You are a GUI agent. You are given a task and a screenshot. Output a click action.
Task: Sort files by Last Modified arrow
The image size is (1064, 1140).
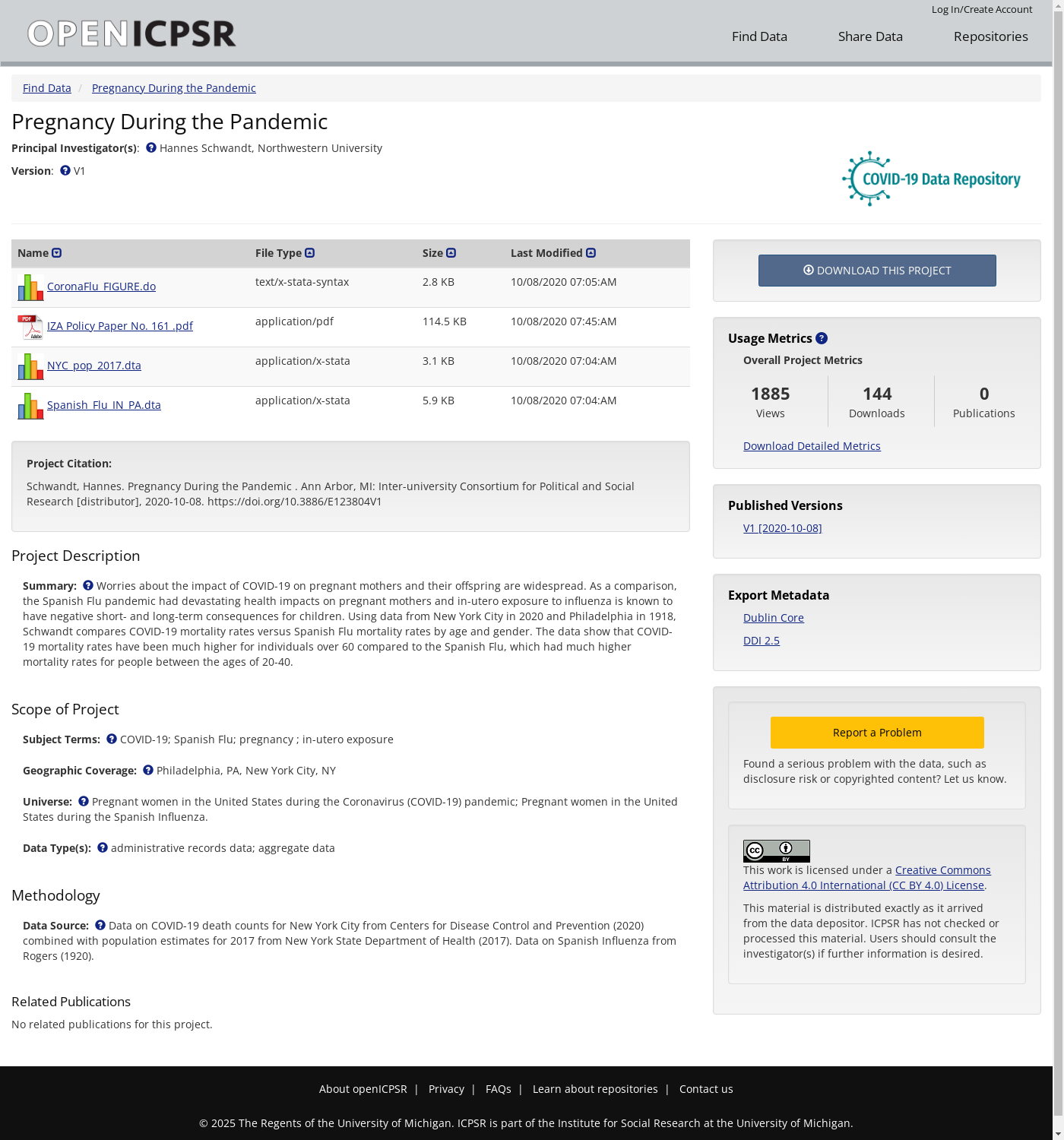click(591, 253)
